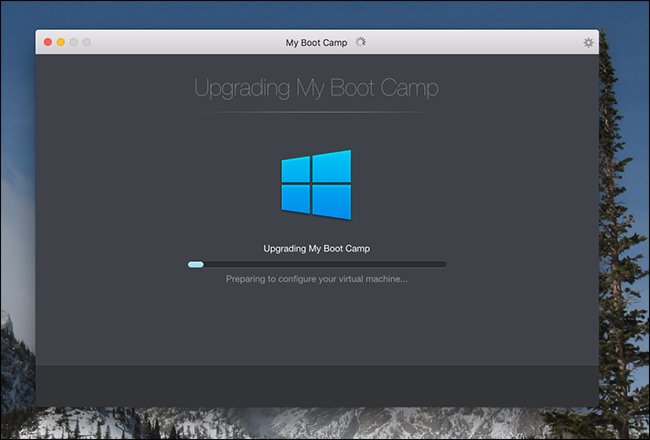Click the large 'Upgrading My Boot Camp' heading
The height and width of the screenshot is (440, 650).
click(x=316, y=88)
